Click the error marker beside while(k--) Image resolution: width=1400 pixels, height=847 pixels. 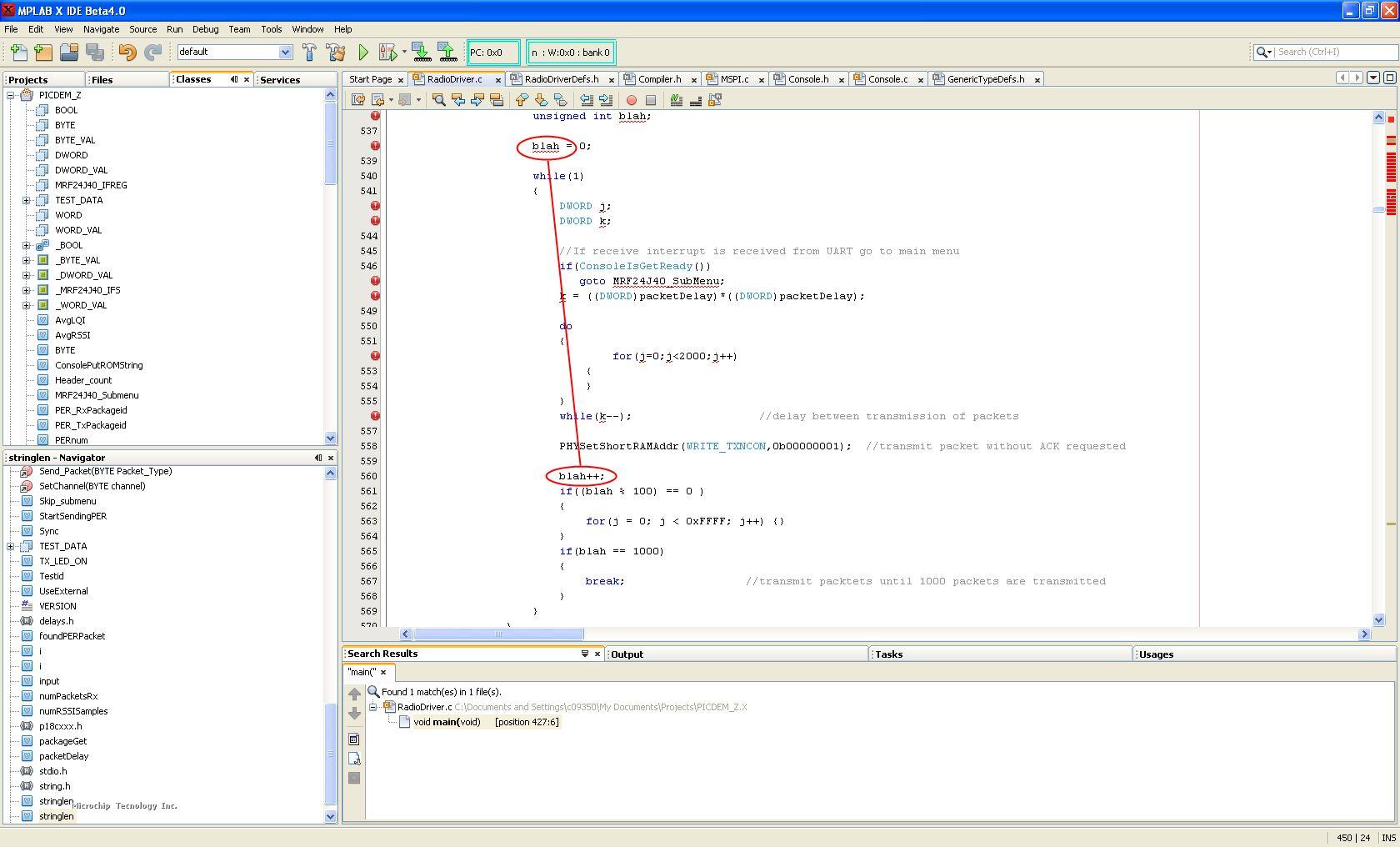coord(375,416)
